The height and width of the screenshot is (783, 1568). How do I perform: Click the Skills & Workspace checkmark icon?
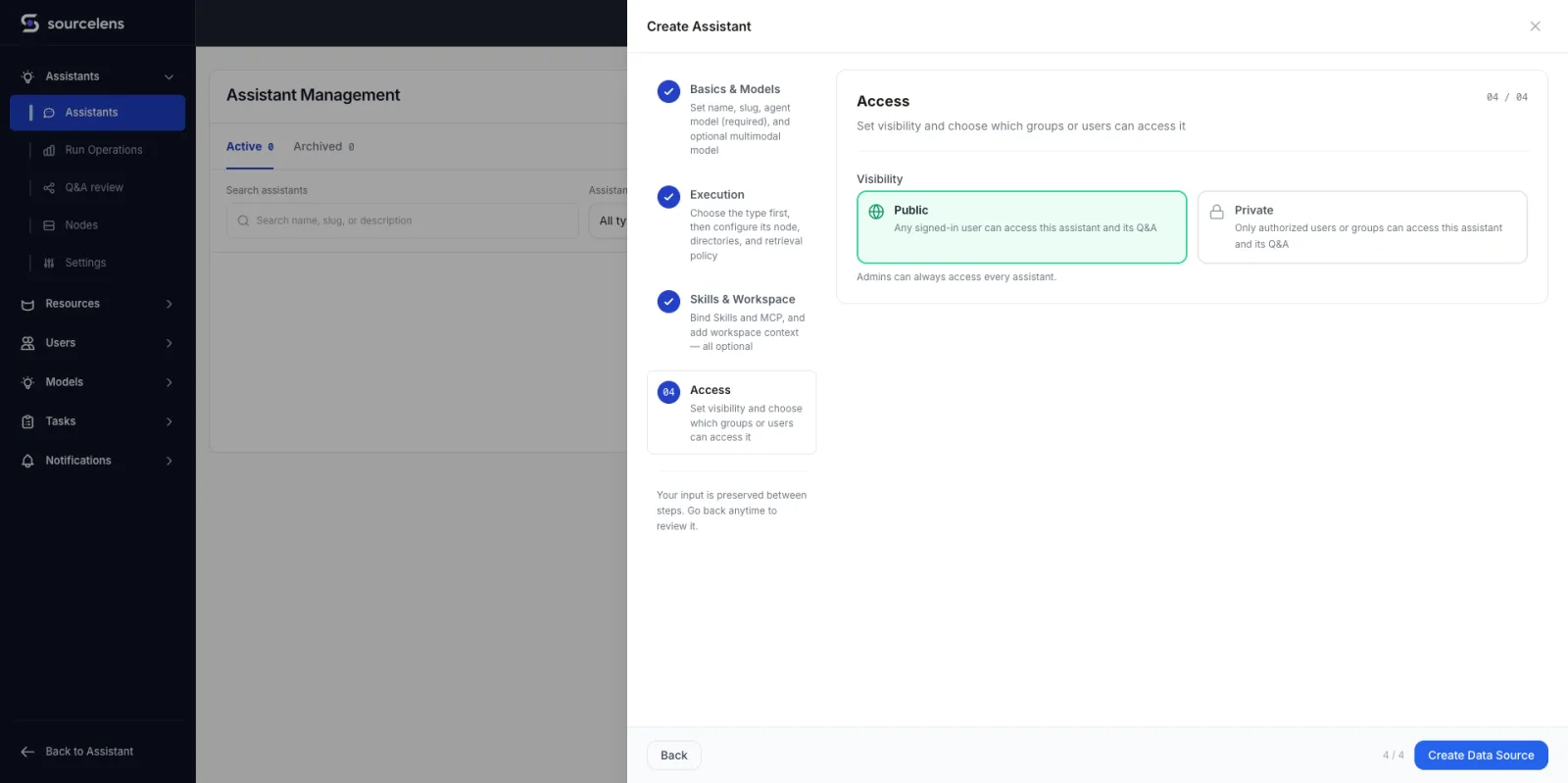(668, 302)
